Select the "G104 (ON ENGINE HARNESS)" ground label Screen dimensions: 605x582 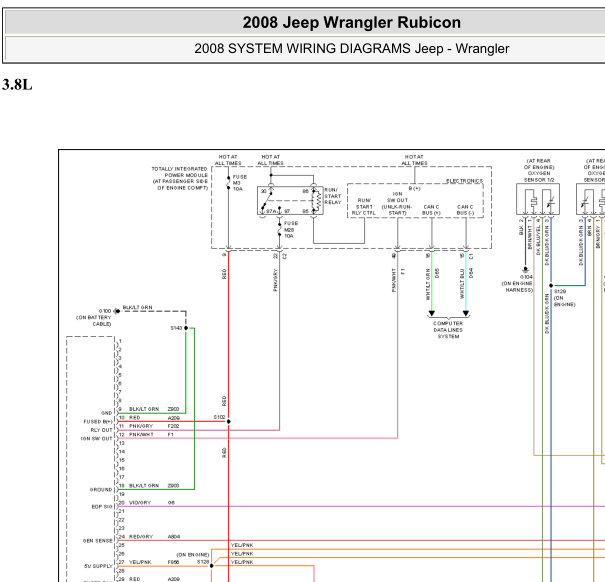click(x=517, y=283)
